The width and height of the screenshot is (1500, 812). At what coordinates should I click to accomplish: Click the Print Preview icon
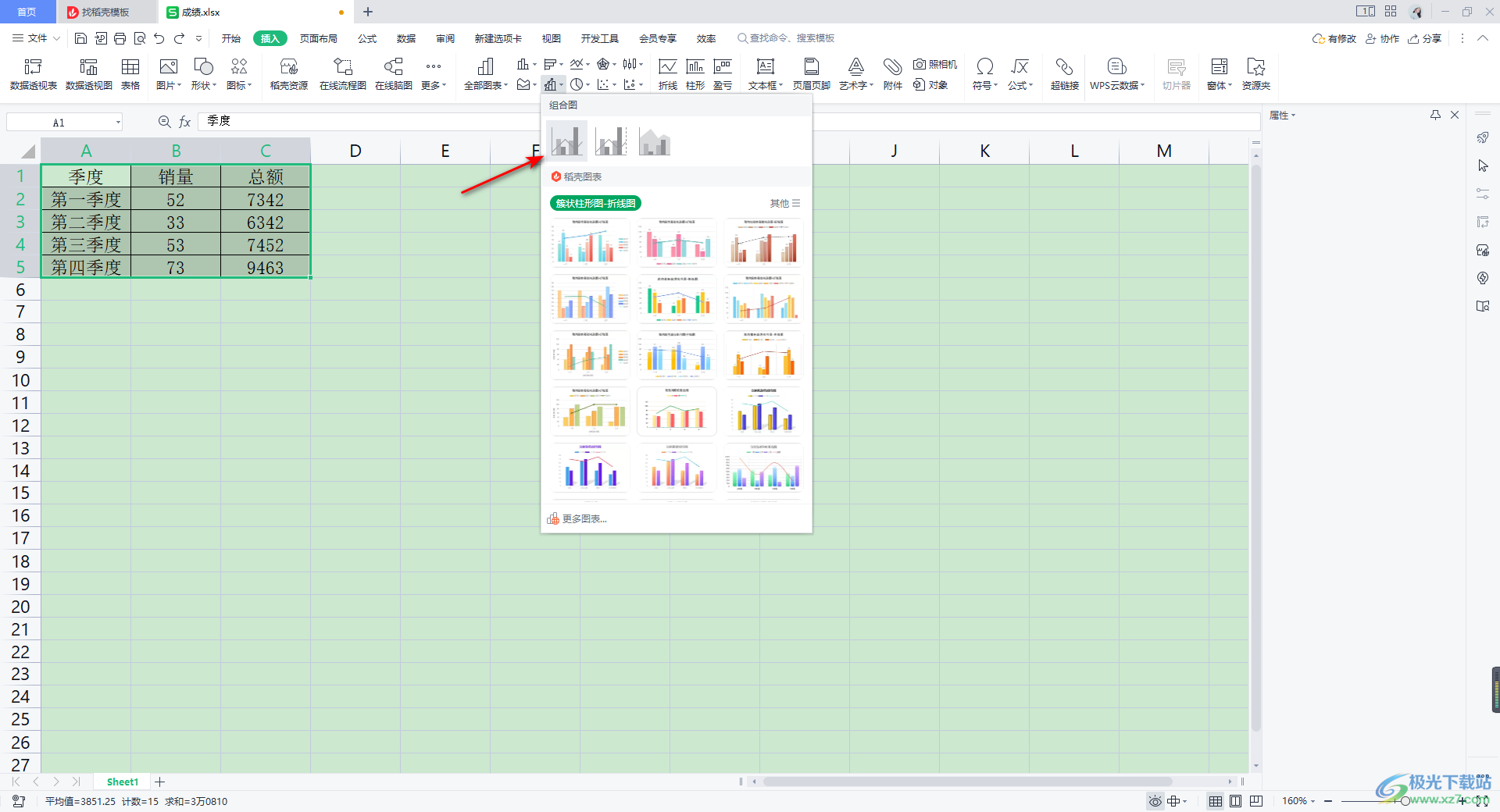(x=140, y=38)
